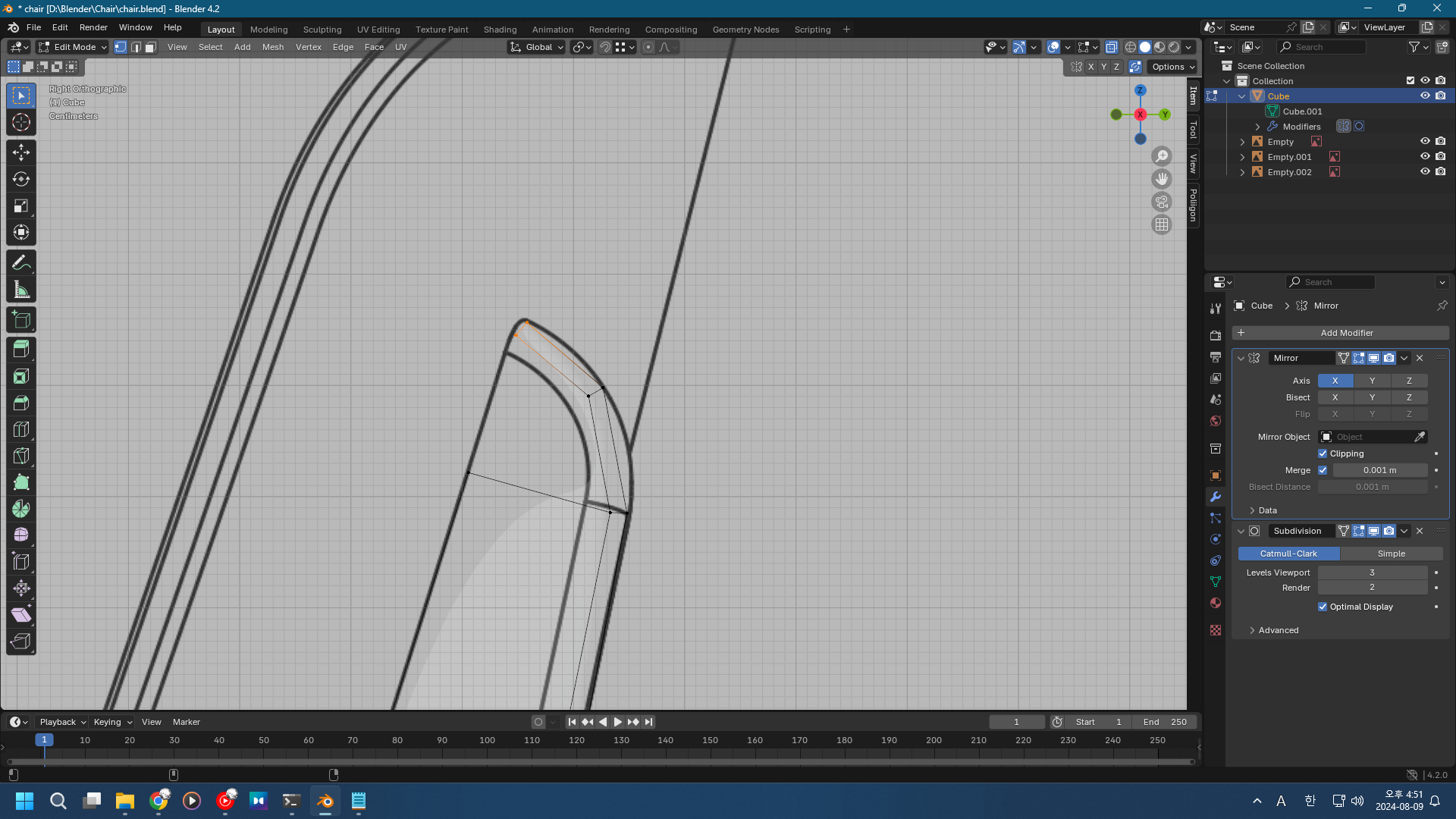Click the zoom viewport gizmo icon

(1162, 156)
